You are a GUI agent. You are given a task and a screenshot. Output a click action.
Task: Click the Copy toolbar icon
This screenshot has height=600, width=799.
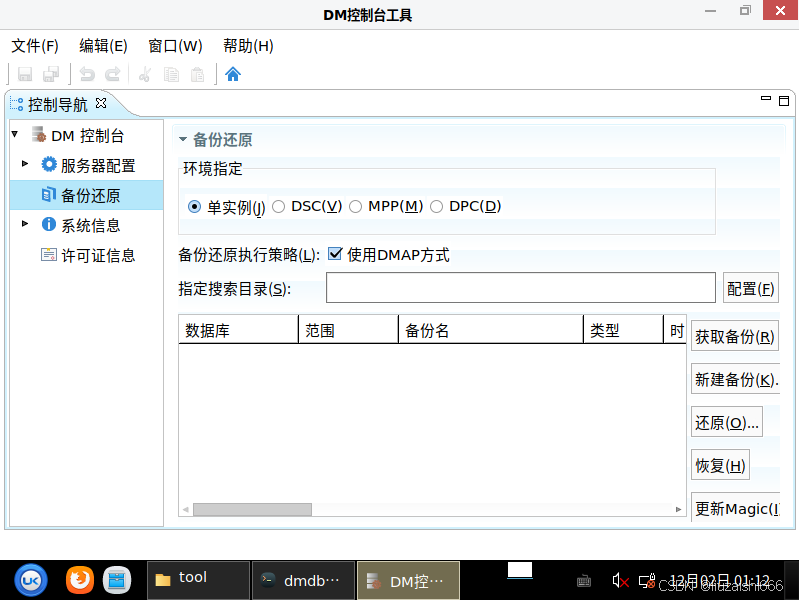(171, 74)
